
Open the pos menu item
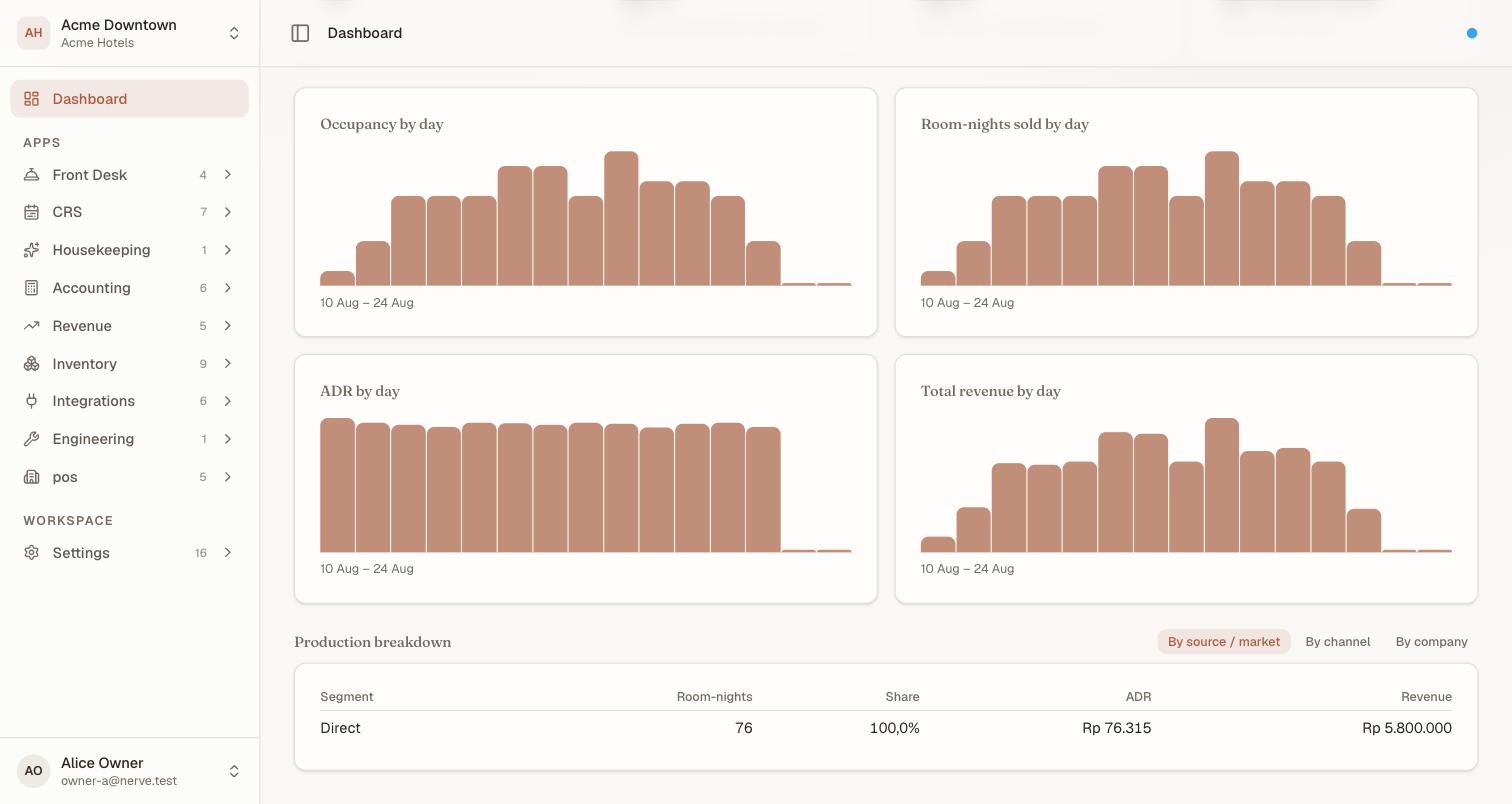click(130, 477)
